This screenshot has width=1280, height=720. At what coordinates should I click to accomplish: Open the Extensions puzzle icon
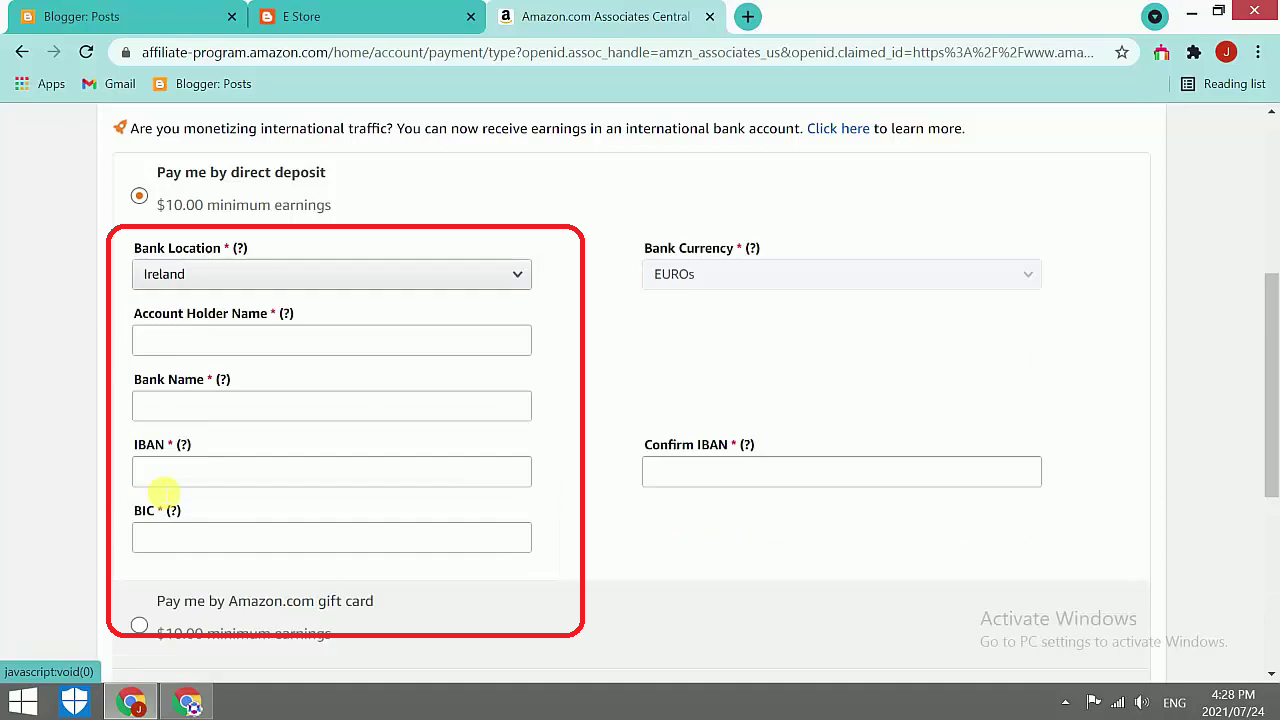(1194, 52)
